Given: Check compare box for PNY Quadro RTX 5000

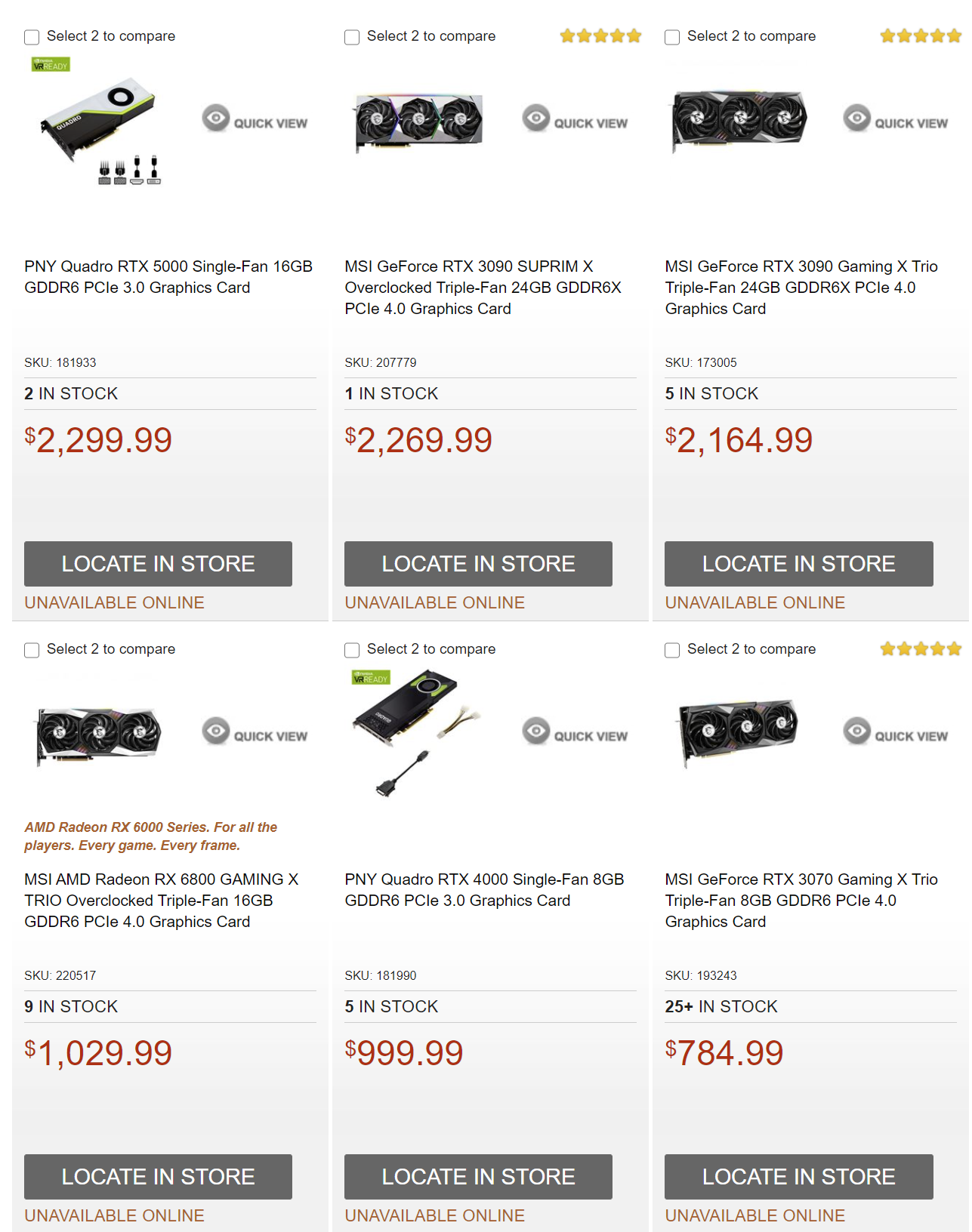Looking at the screenshot, I should (x=32, y=37).
